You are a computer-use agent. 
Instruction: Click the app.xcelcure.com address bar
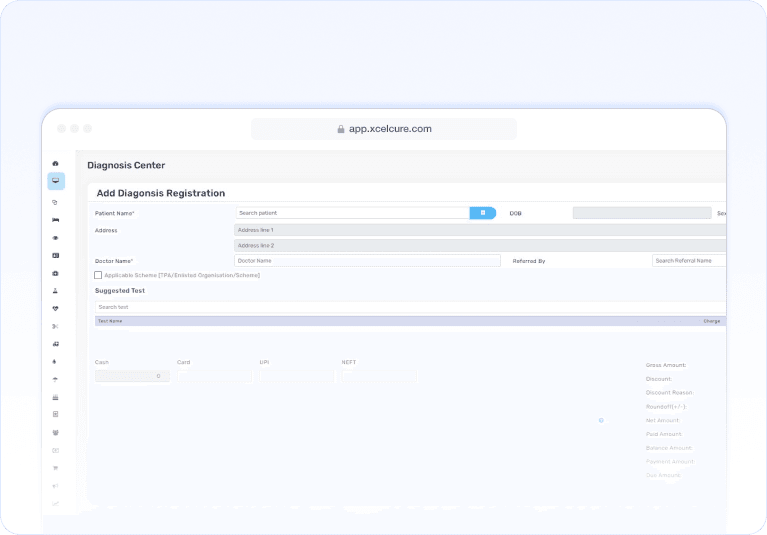pyautogui.click(x=384, y=129)
